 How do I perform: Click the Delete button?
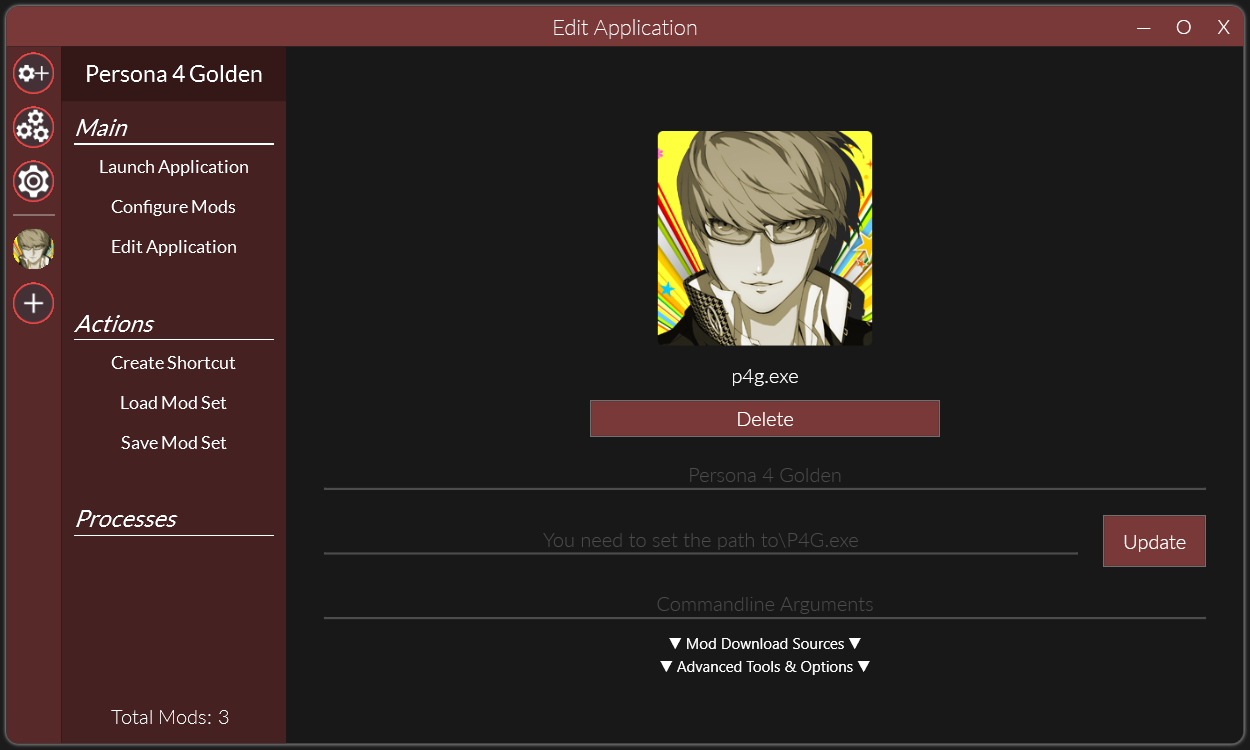(765, 419)
